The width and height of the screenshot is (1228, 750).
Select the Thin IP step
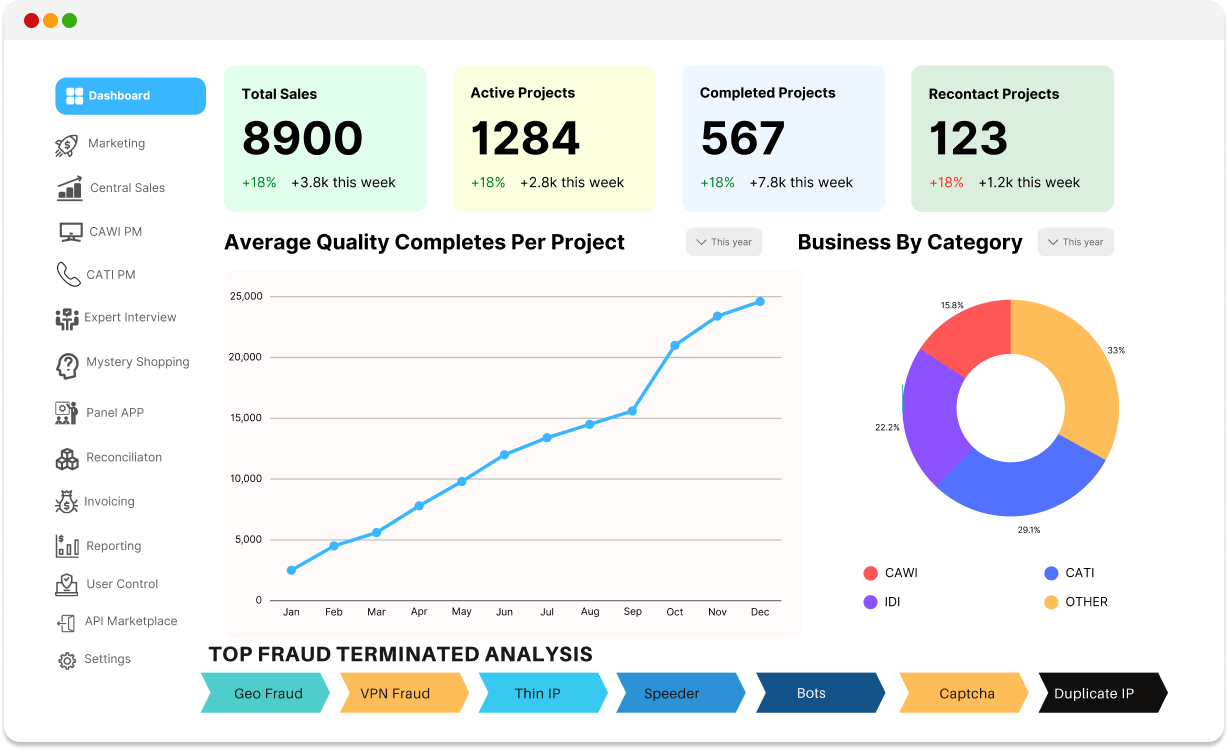[544, 693]
